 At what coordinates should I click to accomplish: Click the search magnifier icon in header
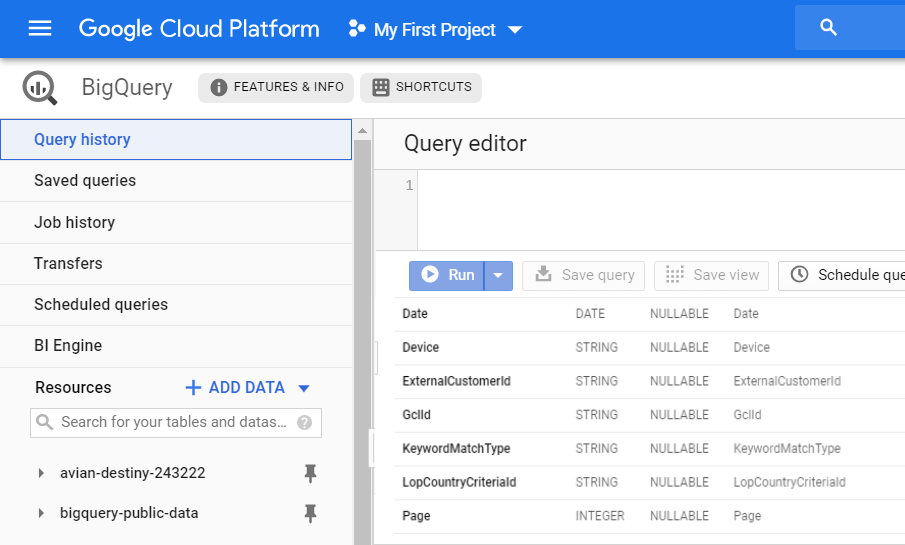click(x=828, y=28)
